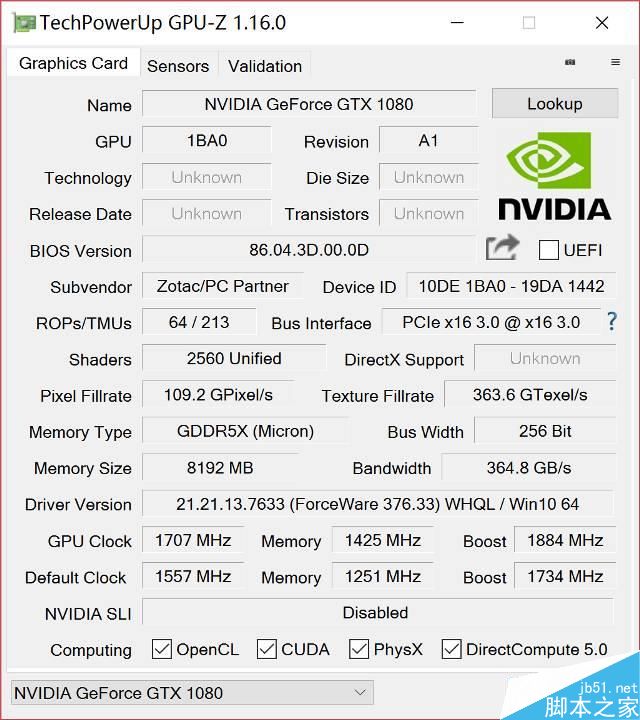Select the Graphics Card tab

[x=73, y=63]
